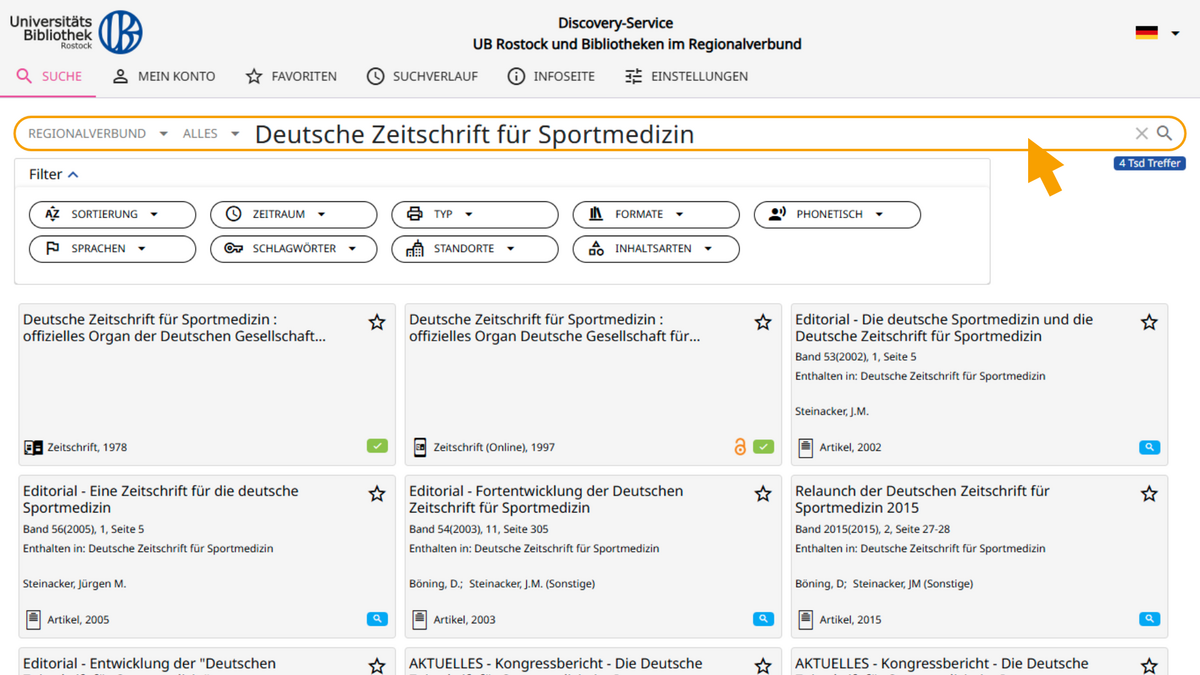Open the Zeitraum filter dropdown
The width and height of the screenshot is (1200, 675).
(x=293, y=214)
